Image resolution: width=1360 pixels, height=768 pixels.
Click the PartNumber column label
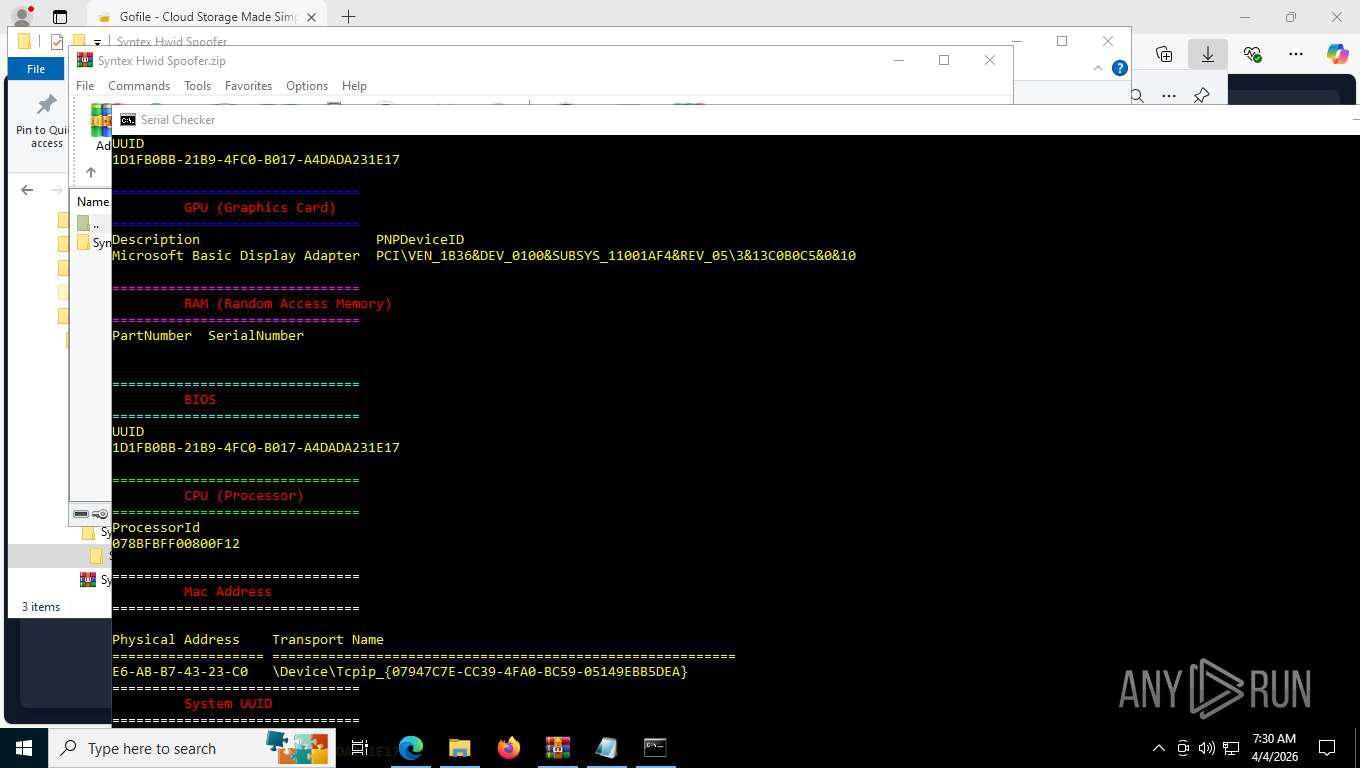pyautogui.click(x=152, y=336)
